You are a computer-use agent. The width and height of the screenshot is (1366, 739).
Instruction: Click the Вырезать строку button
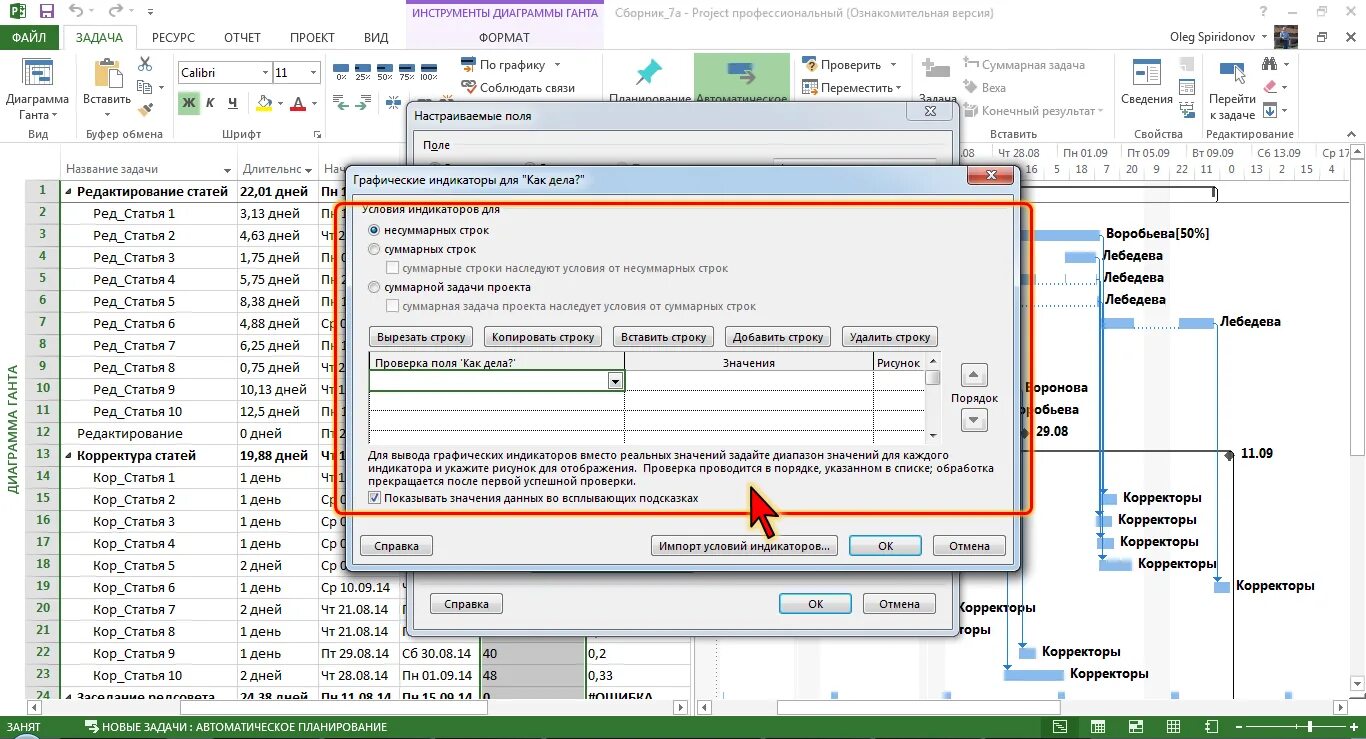pos(420,337)
